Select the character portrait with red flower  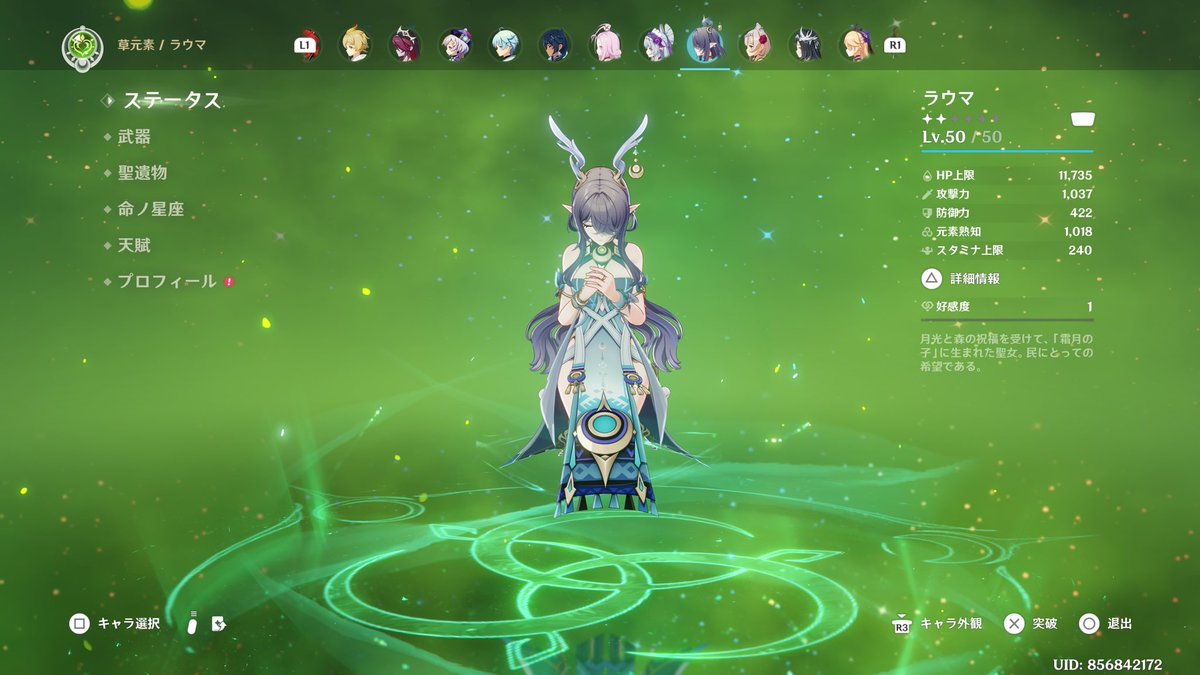[755, 45]
